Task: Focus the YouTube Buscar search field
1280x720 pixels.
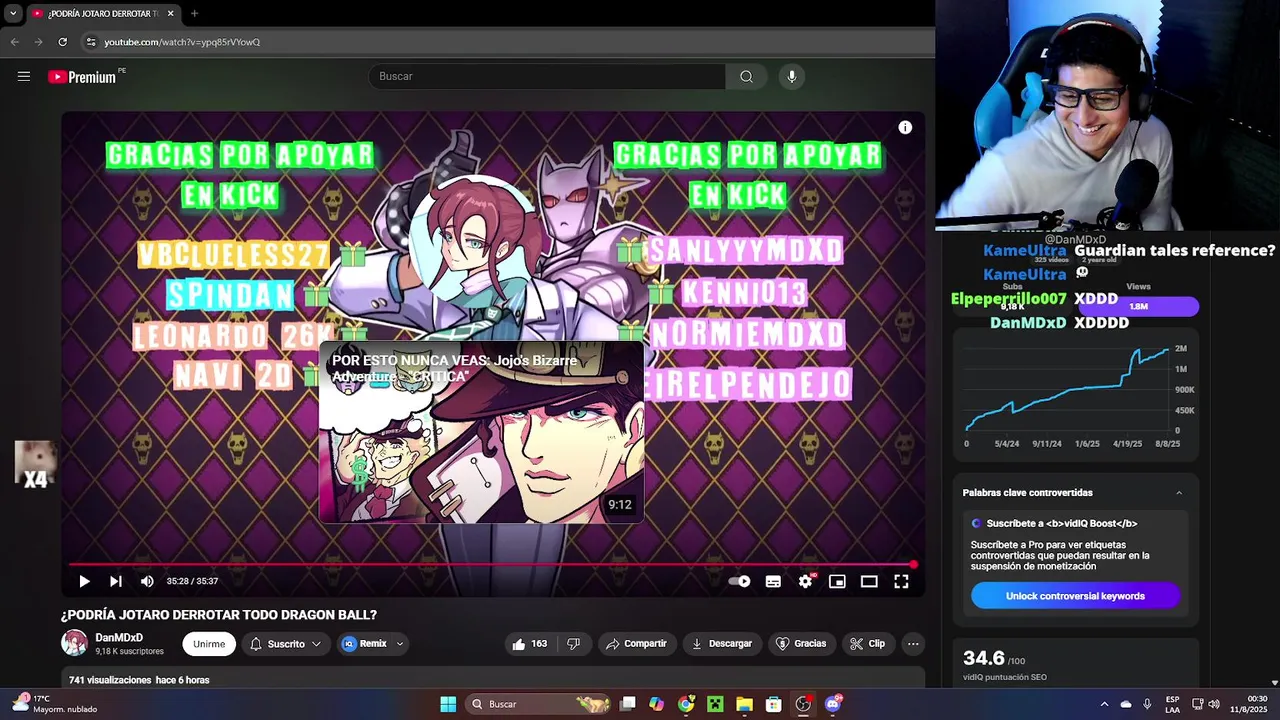Action: click(x=547, y=76)
